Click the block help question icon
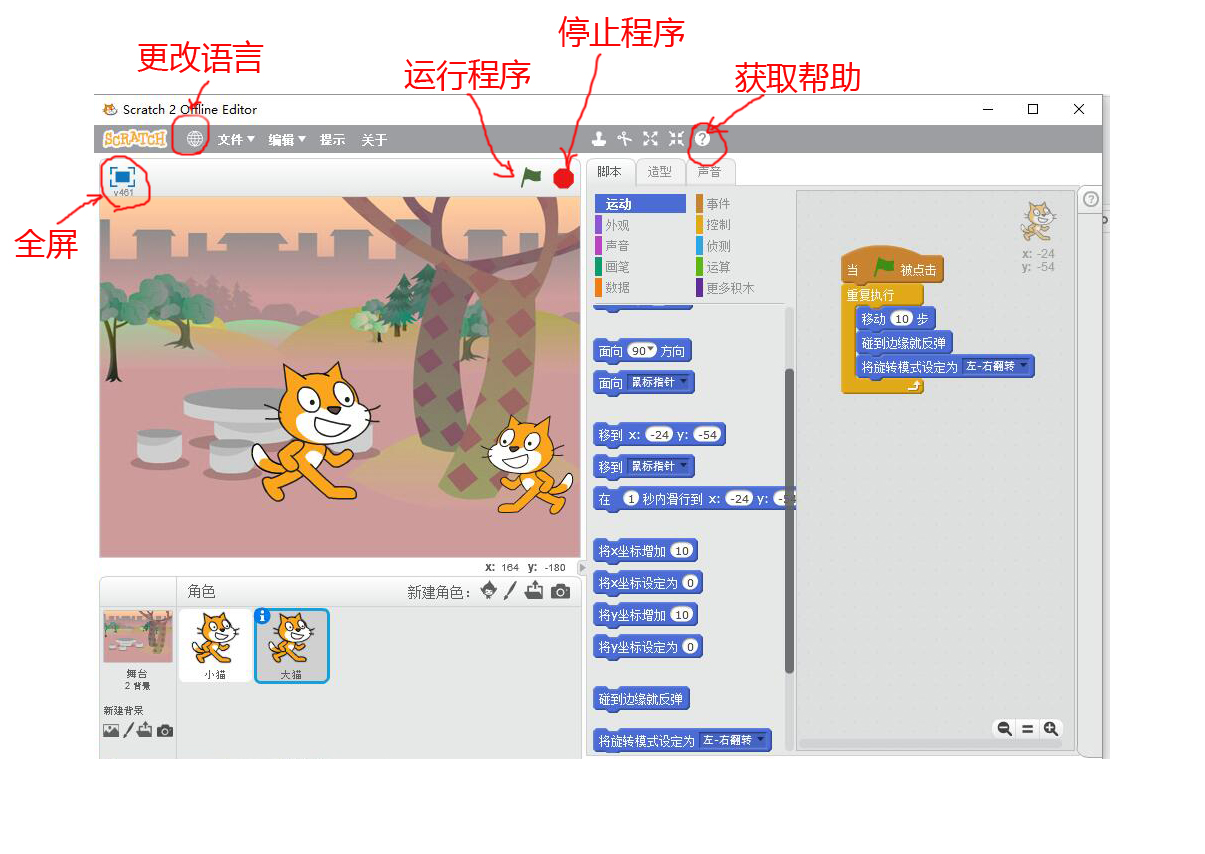Image resolution: width=1205 pixels, height=854 pixels. 703,139
